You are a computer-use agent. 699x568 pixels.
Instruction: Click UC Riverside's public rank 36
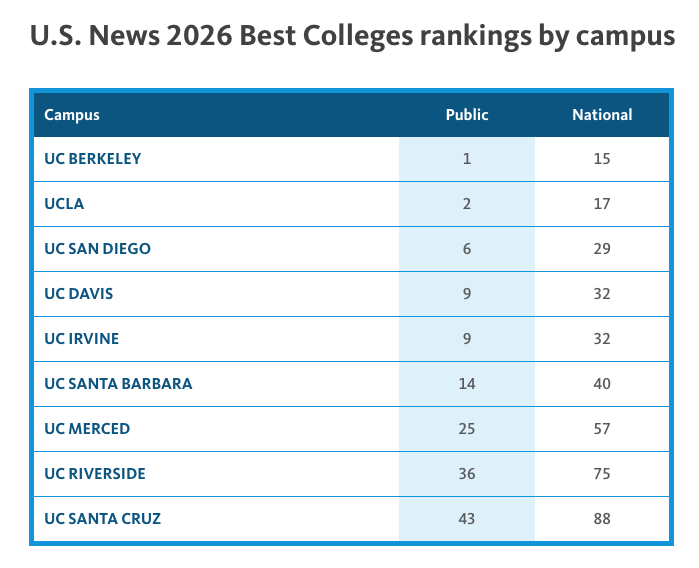(467, 473)
